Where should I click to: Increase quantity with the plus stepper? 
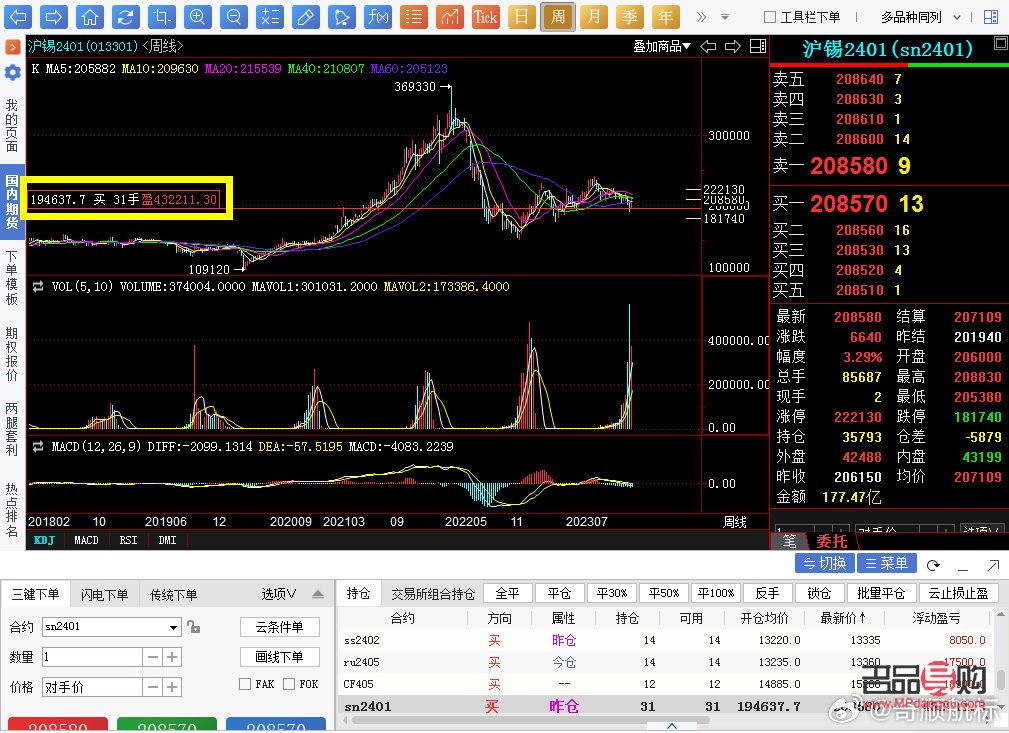click(171, 657)
